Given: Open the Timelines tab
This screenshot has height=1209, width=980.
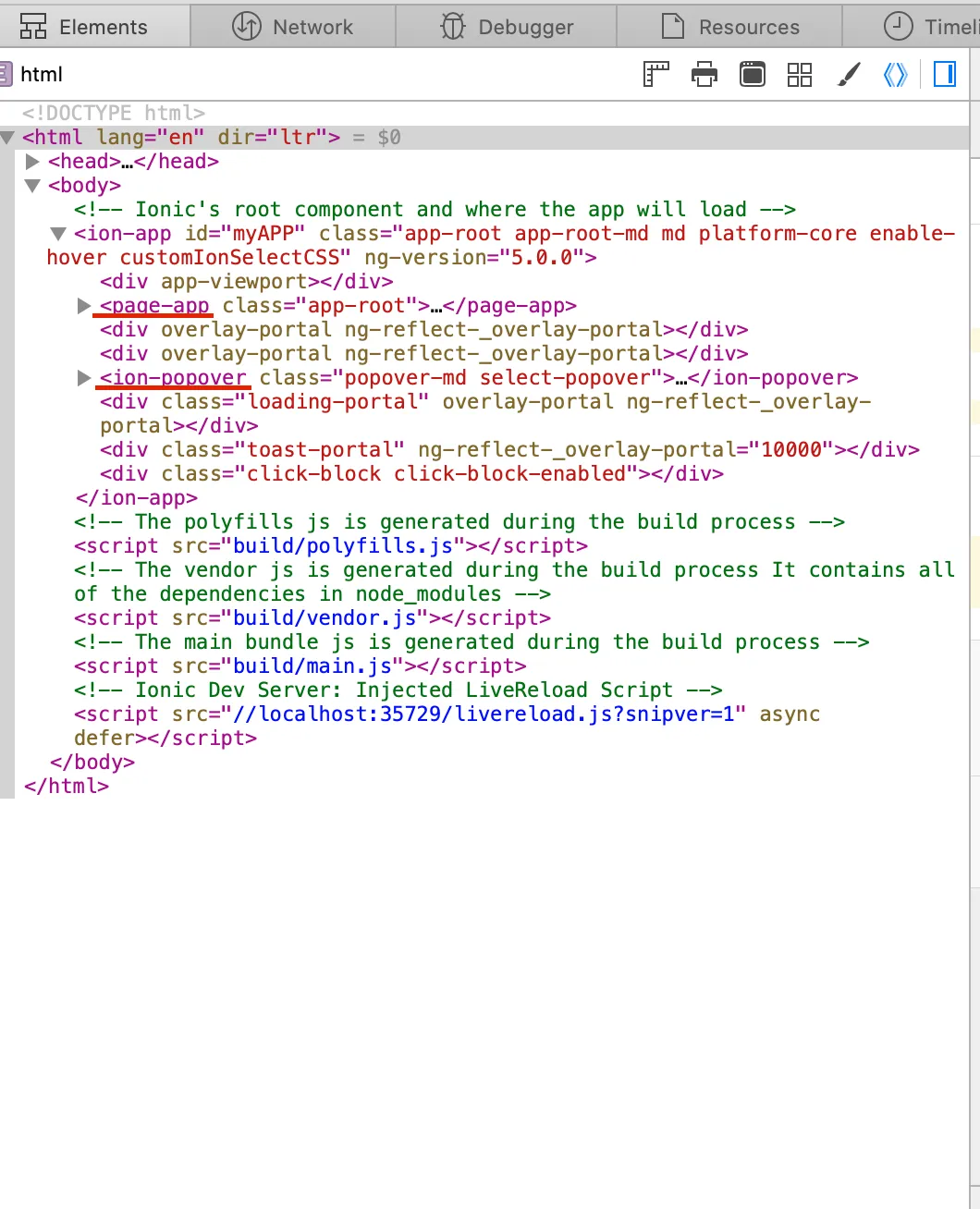Looking at the screenshot, I should pyautogui.click(x=912, y=27).
